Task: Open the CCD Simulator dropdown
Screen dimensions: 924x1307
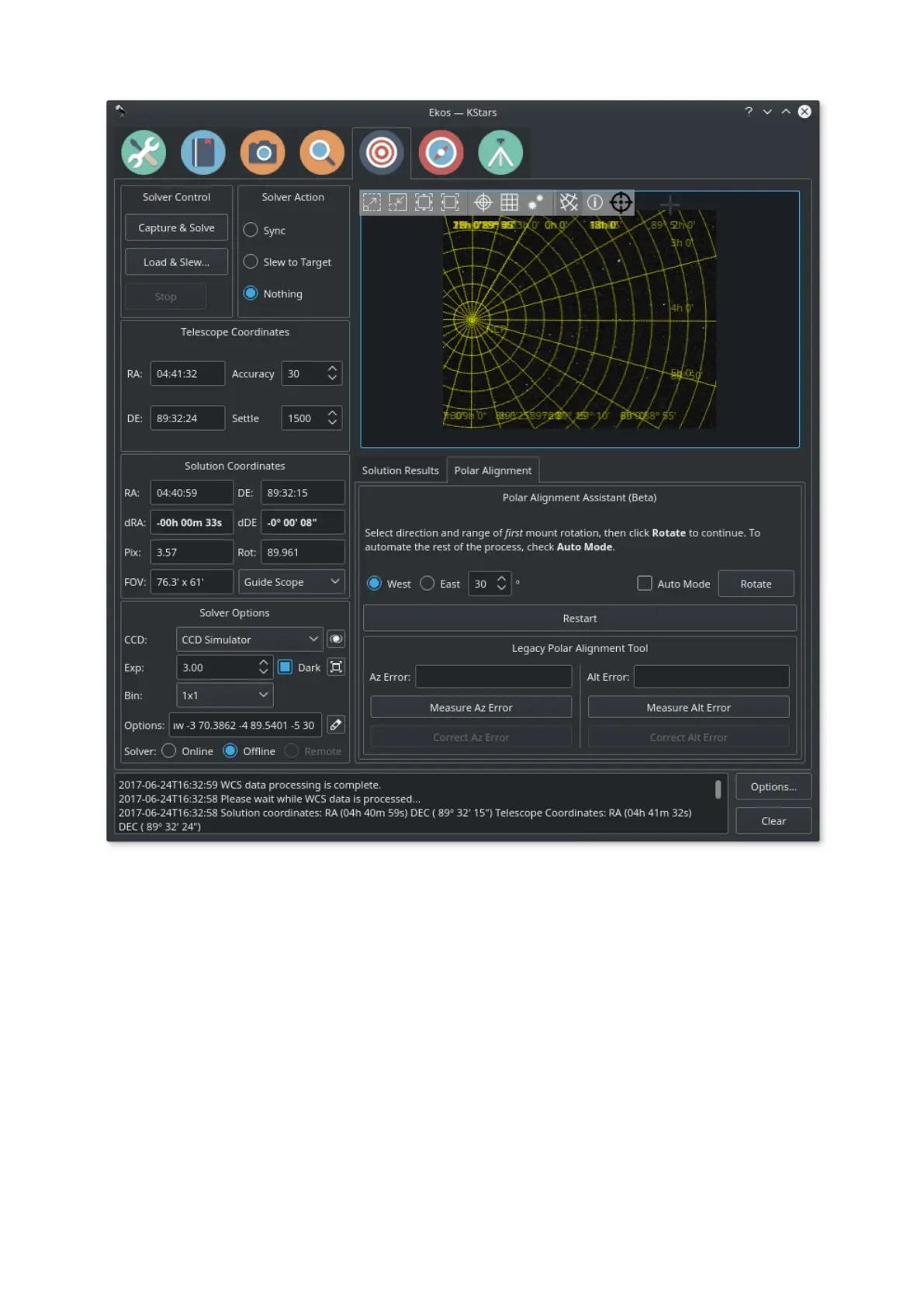Action: 249,640
